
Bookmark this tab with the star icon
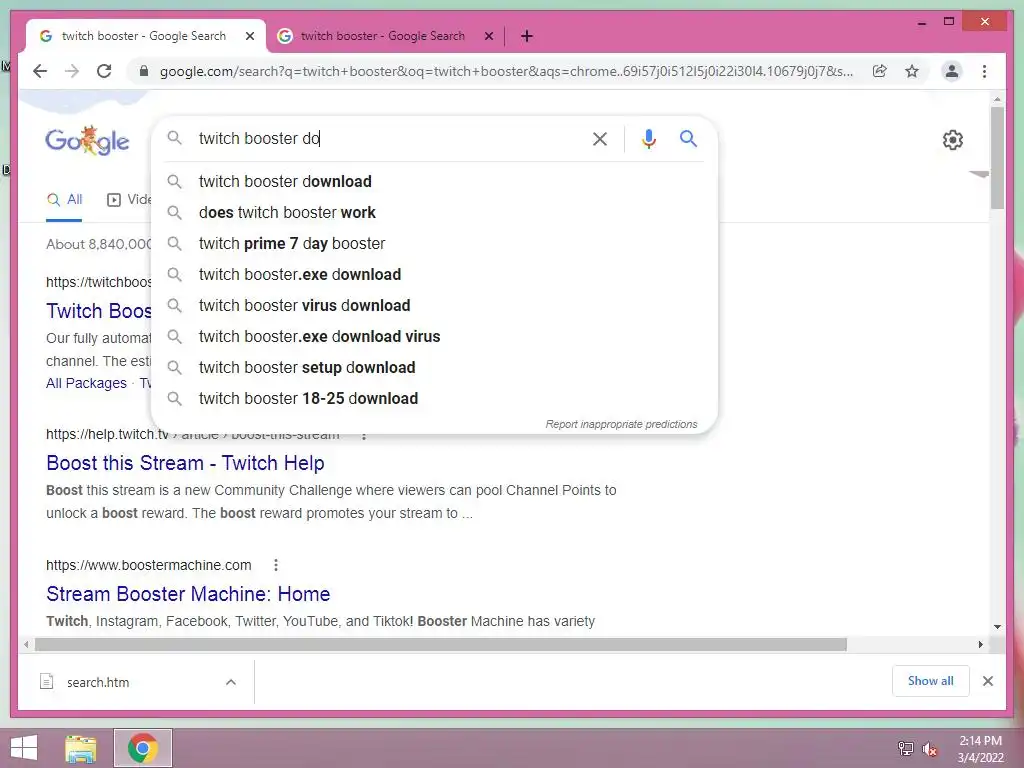[x=912, y=71]
